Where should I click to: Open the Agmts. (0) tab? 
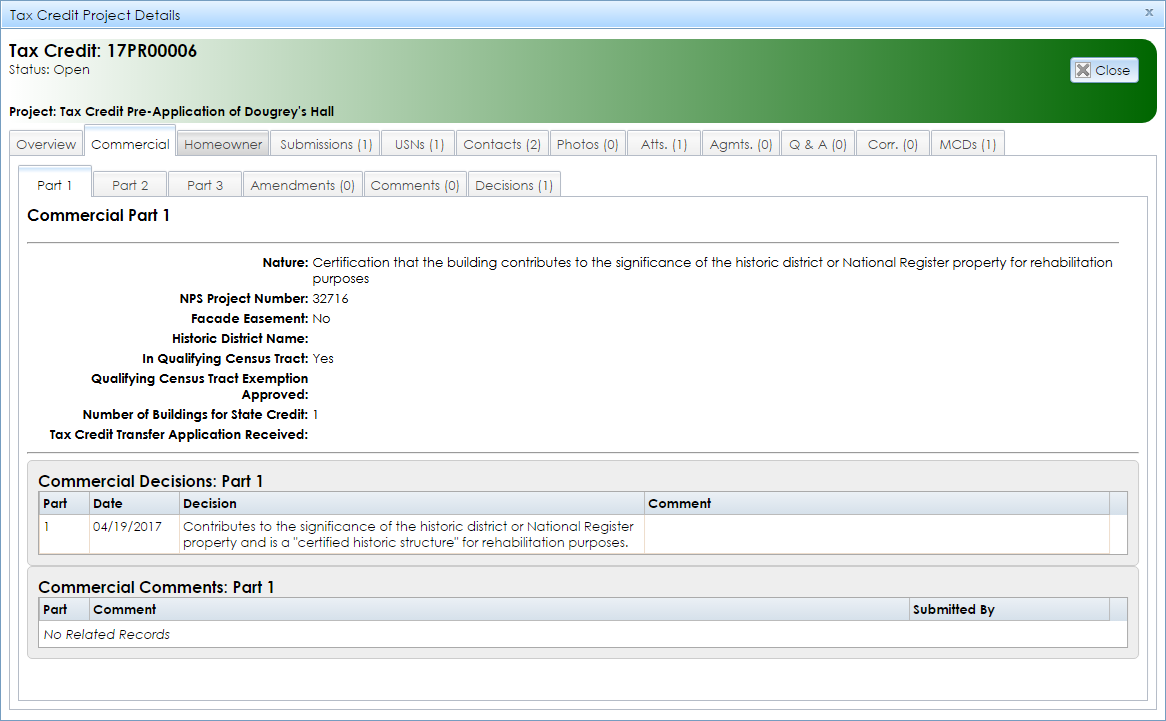740,143
